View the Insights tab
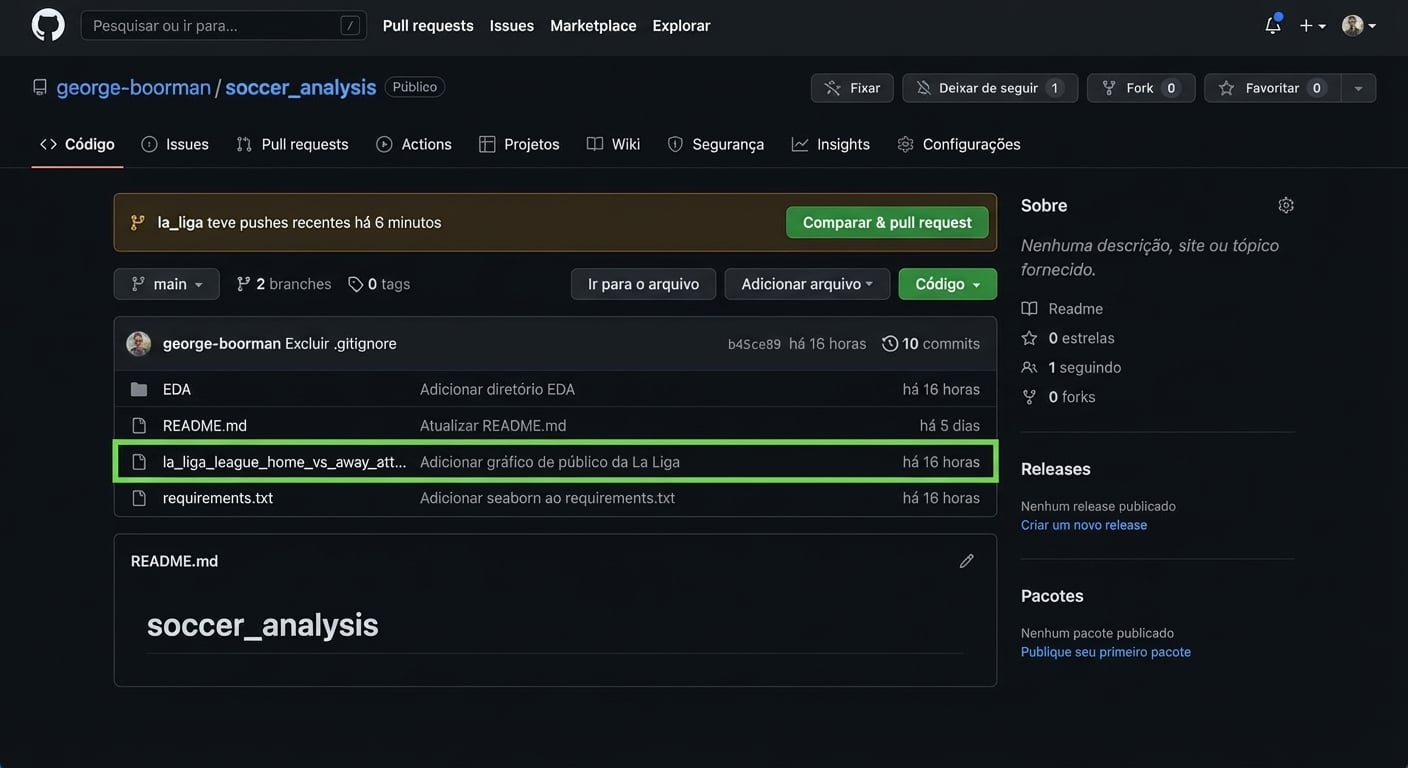1408x768 pixels. 831,144
